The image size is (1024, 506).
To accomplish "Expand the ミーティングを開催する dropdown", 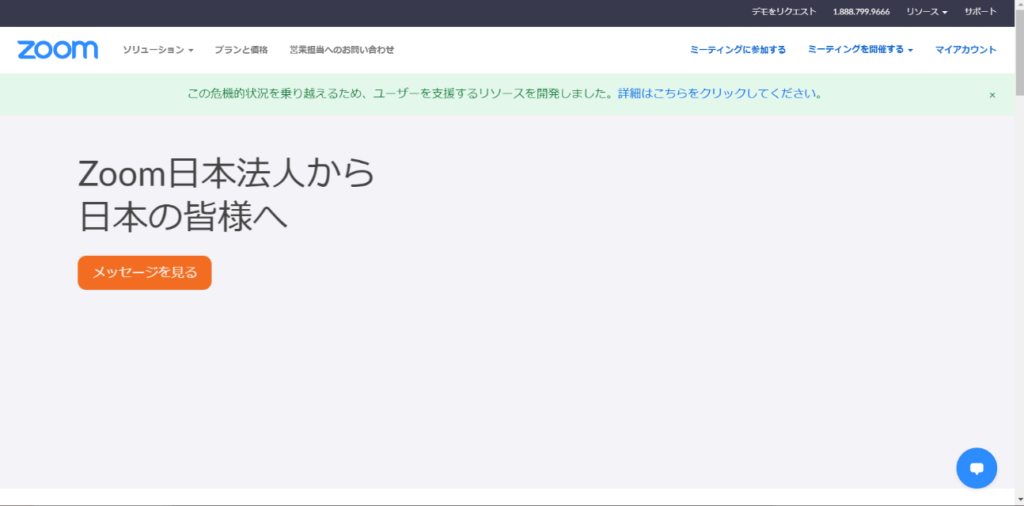I will [860, 50].
